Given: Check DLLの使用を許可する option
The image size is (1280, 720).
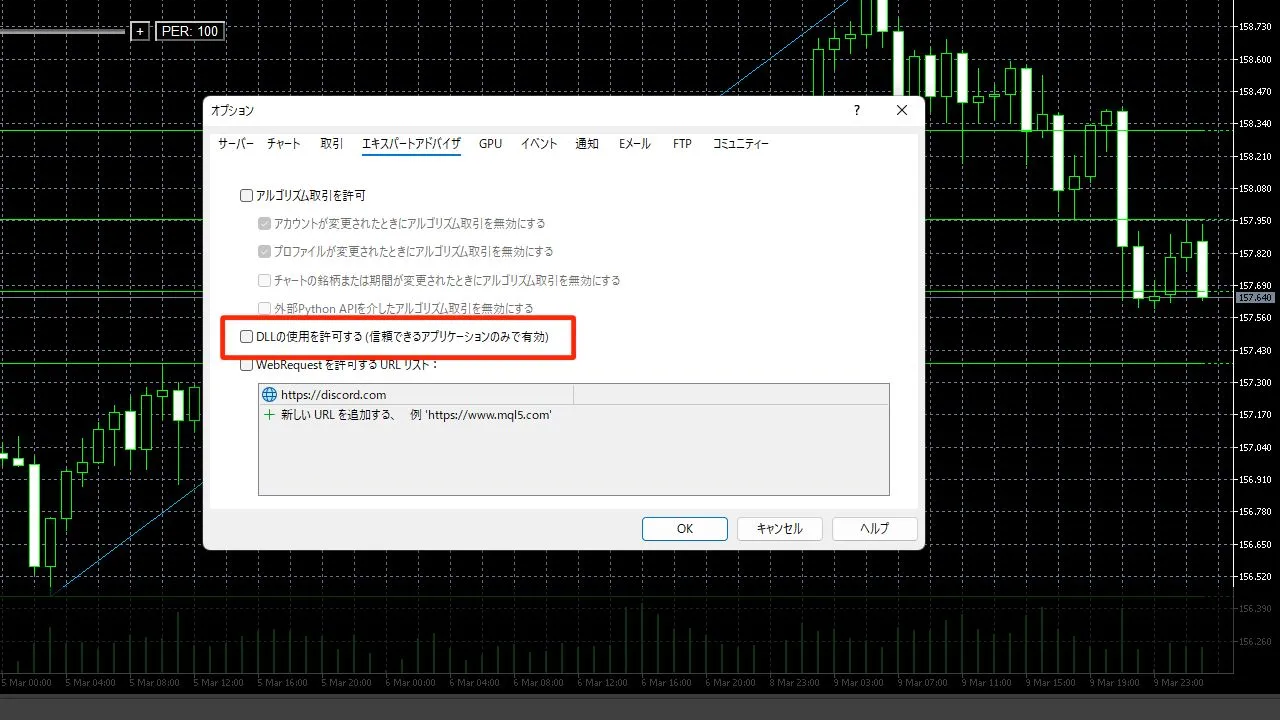Looking at the screenshot, I should point(246,336).
